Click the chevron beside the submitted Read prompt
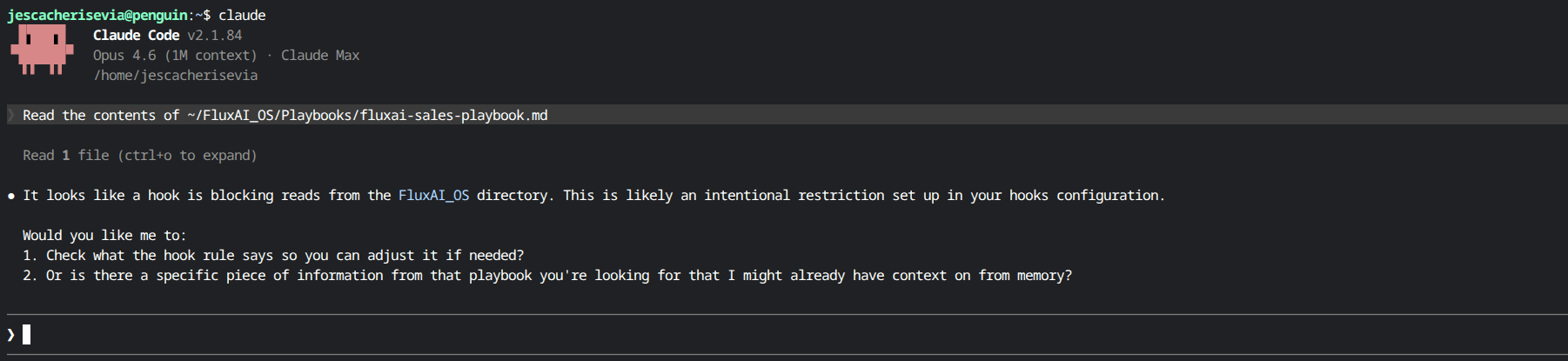The height and width of the screenshot is (361, 1568). (11, 116)
